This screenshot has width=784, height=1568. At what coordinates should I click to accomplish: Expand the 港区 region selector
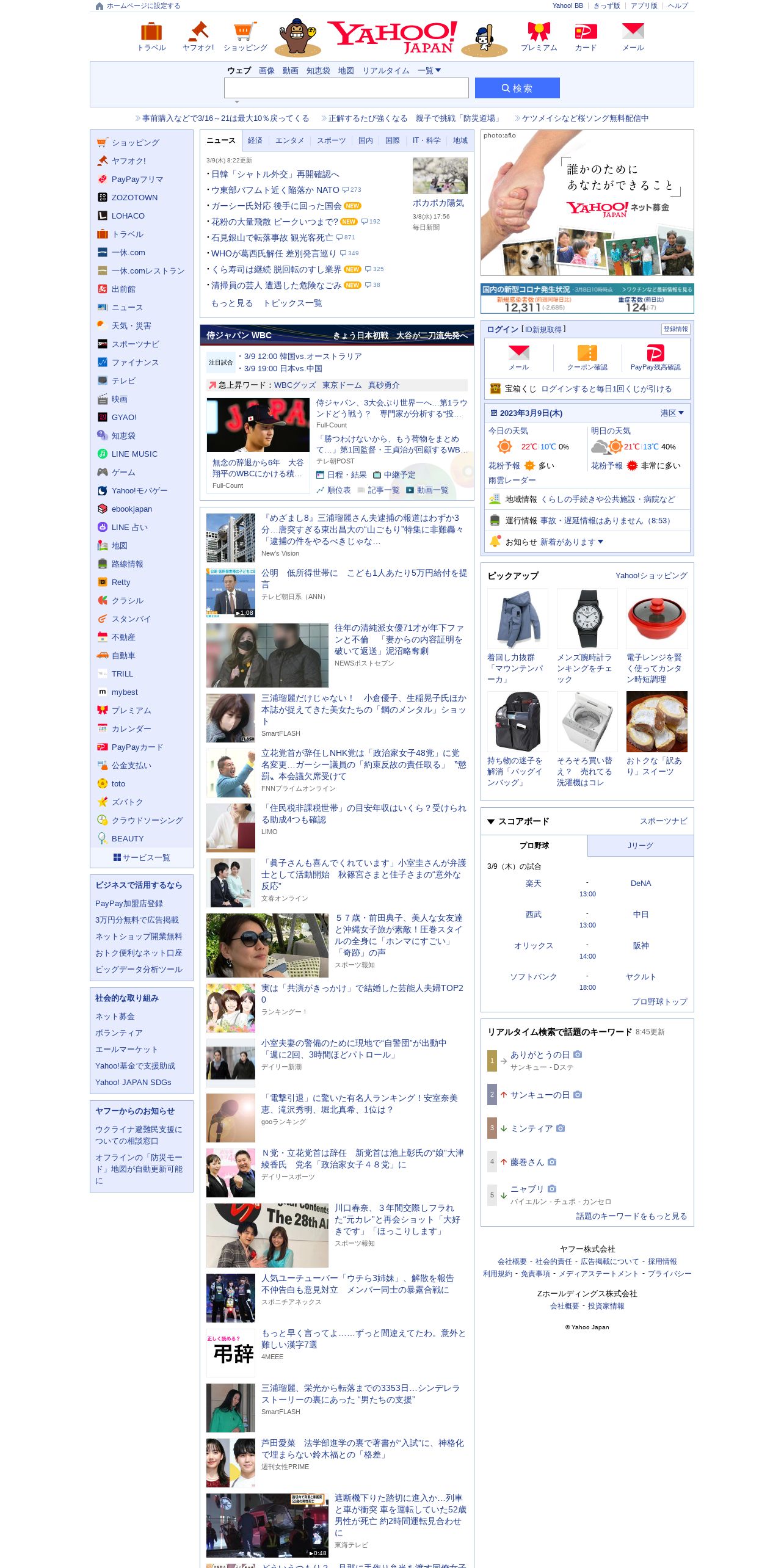672,413
